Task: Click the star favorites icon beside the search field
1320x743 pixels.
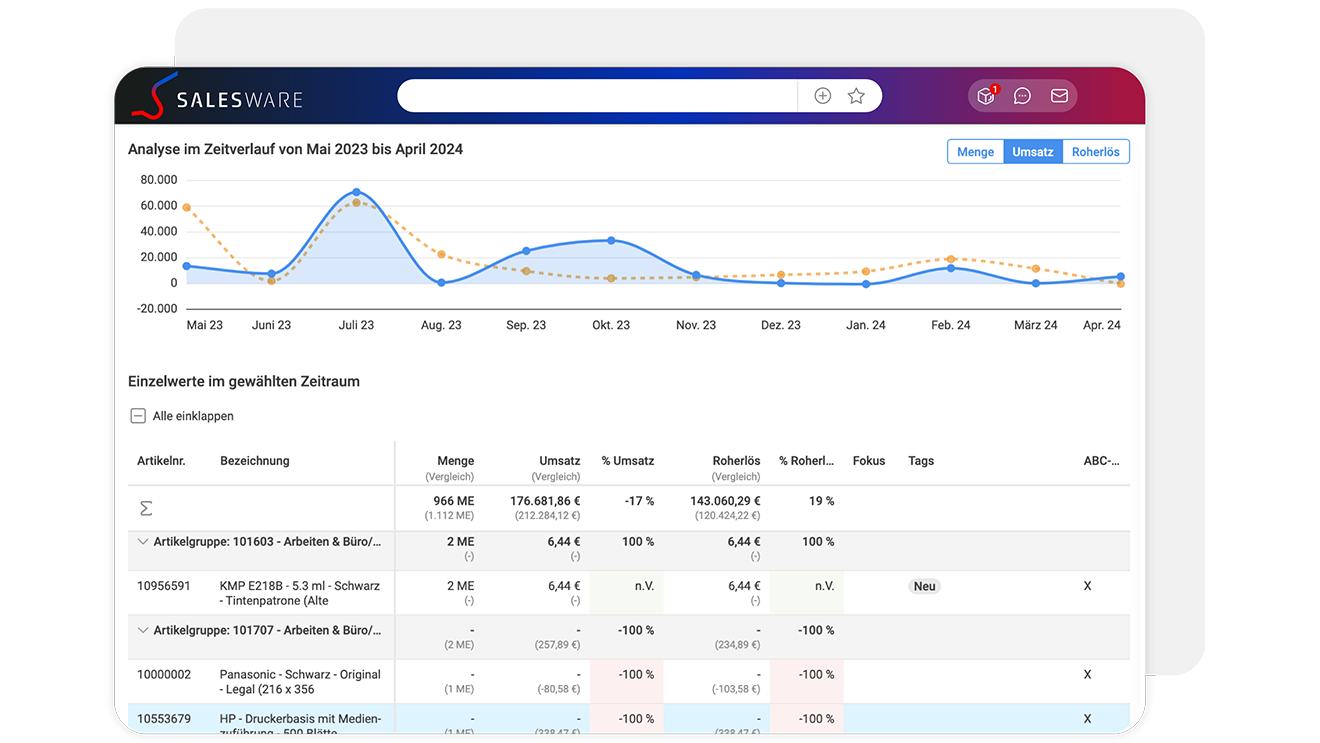Action: [x=855, y=95]
